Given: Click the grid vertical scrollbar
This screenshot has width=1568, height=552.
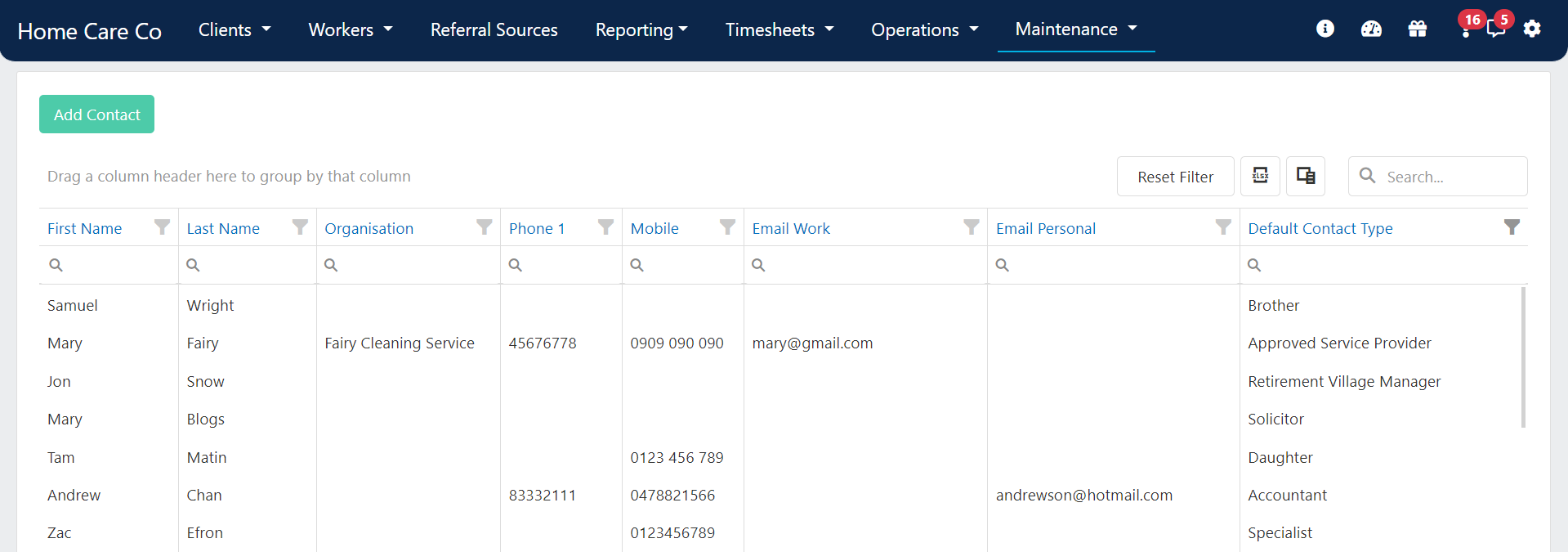Looking at the screenshot, I should click(1523, 357).
